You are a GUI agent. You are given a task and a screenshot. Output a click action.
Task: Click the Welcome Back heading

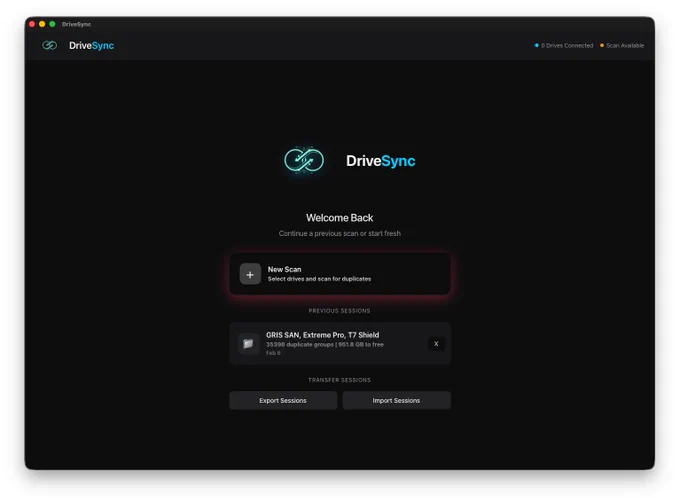340,218
